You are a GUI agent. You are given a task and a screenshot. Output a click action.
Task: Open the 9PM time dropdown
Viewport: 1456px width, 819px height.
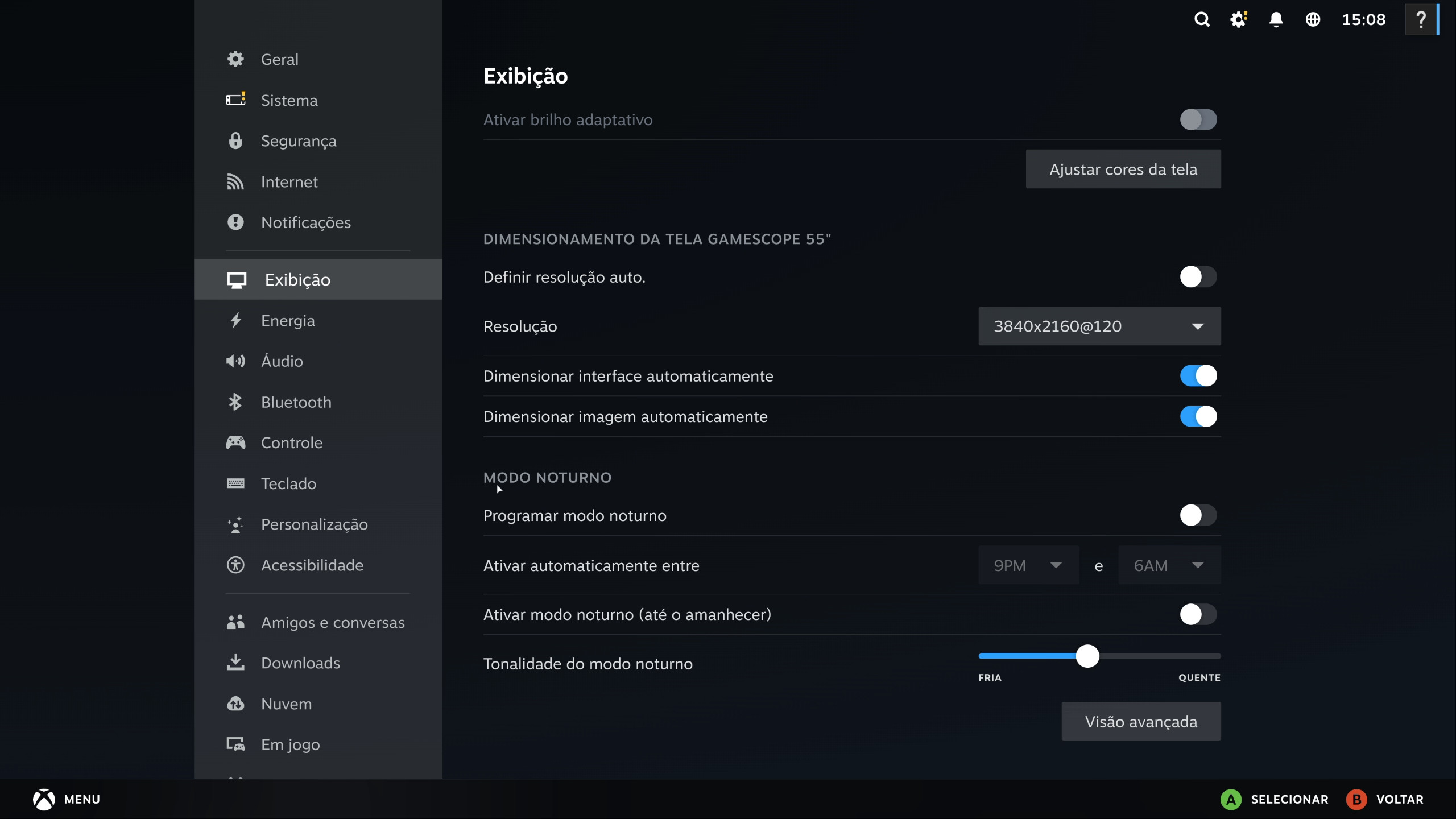[1028, 565]
